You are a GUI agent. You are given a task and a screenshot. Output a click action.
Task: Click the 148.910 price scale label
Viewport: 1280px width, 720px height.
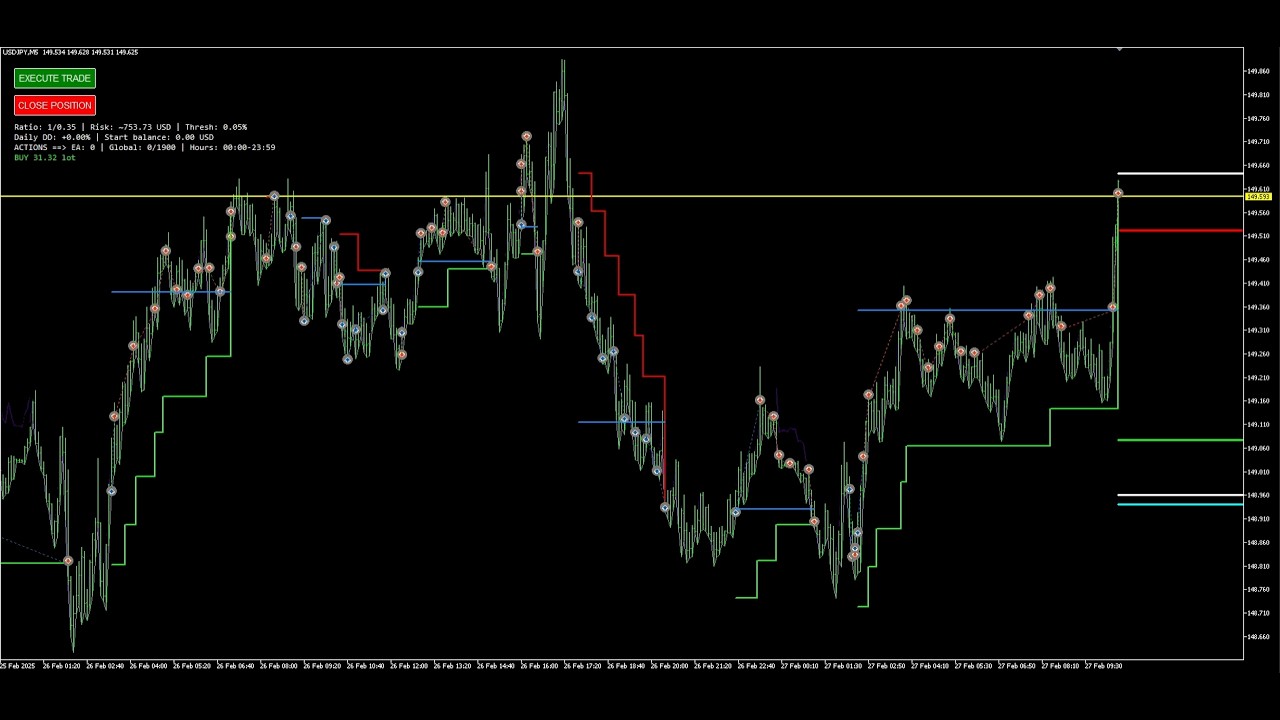click(x=1258, y=519)
